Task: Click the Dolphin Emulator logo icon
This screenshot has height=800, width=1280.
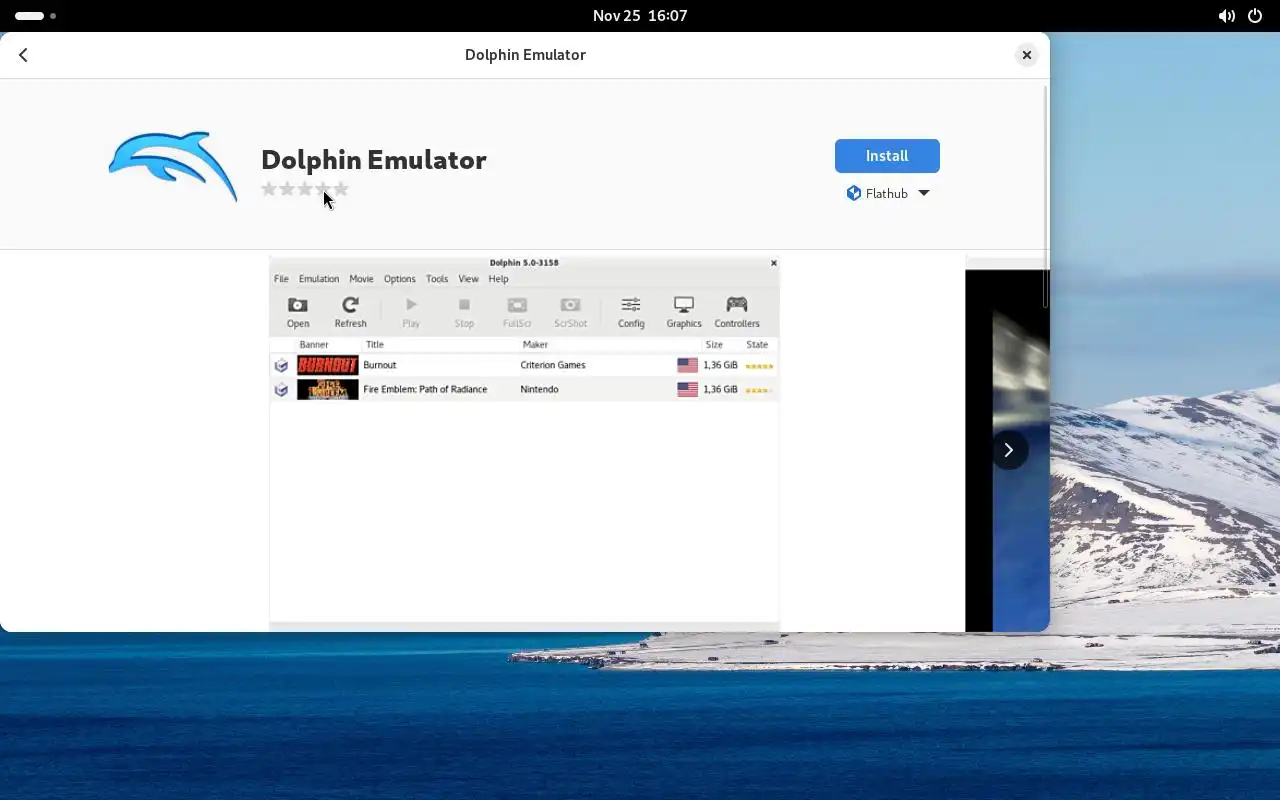Action: point(173,166)
